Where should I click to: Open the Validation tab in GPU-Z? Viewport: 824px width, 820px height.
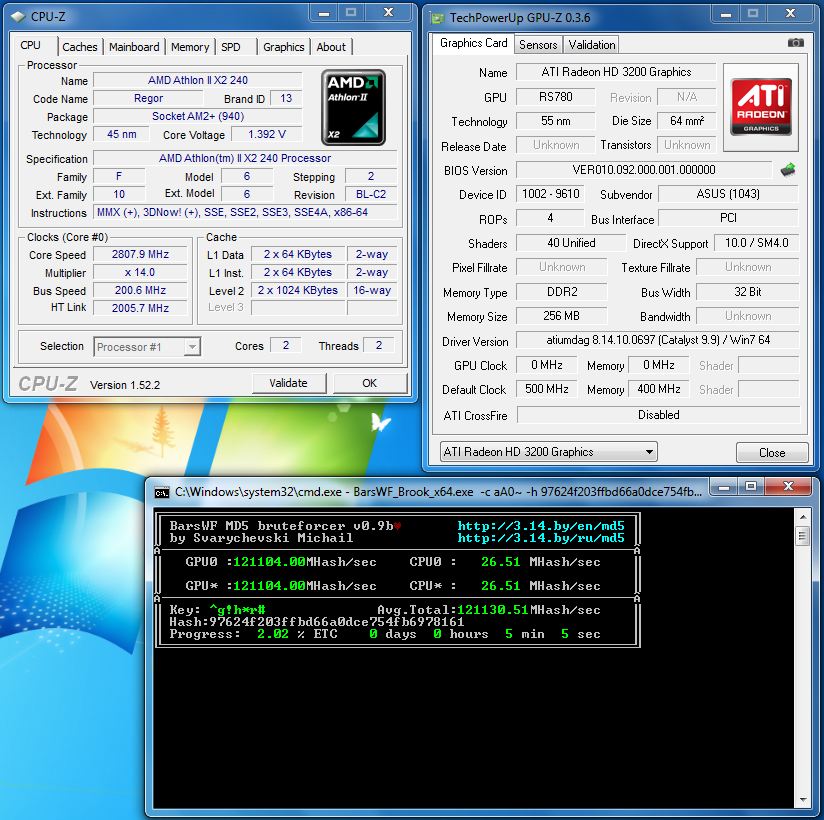[592, 45]
